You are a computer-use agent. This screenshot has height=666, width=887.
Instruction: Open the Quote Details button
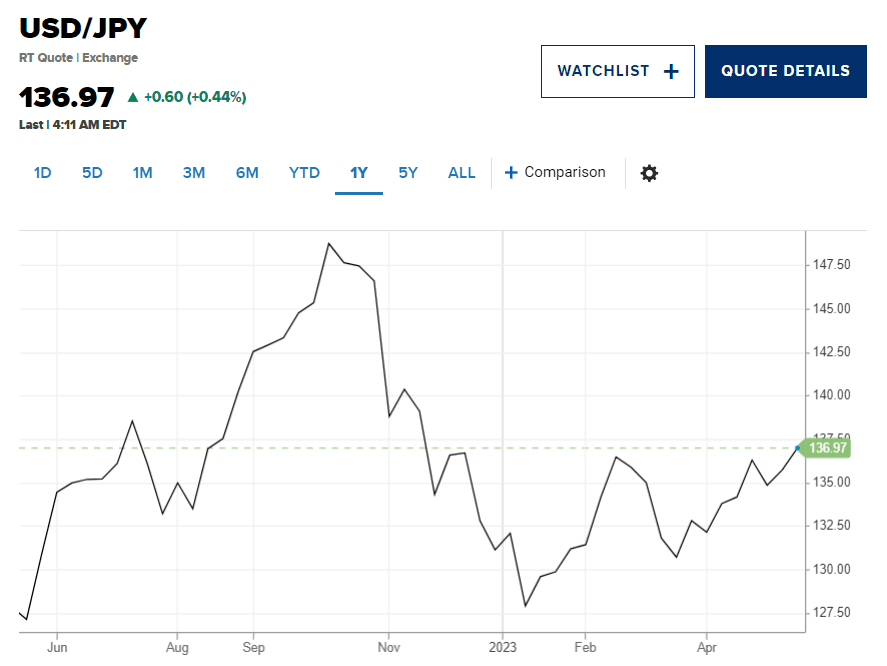coord(785,71)
